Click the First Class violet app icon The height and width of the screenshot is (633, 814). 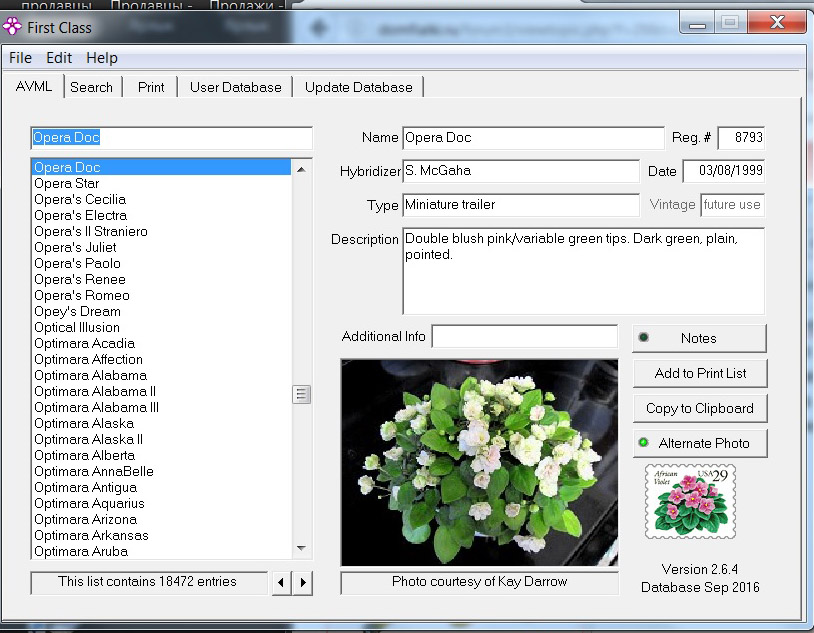pyautogui.click(x=12, y=27)
